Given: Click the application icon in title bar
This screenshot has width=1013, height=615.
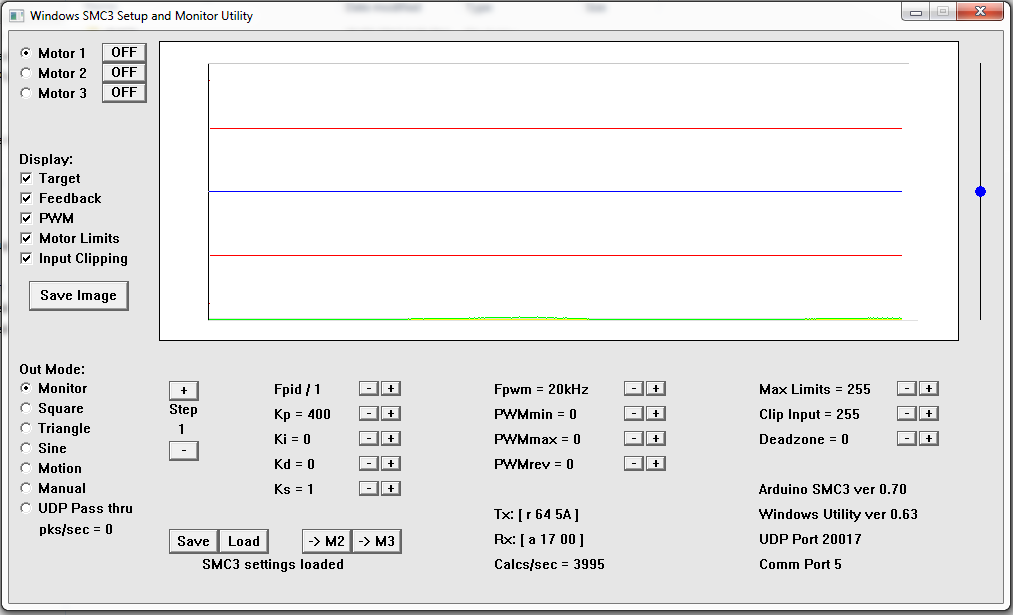Looking at the screenshot, I should 16,16.
